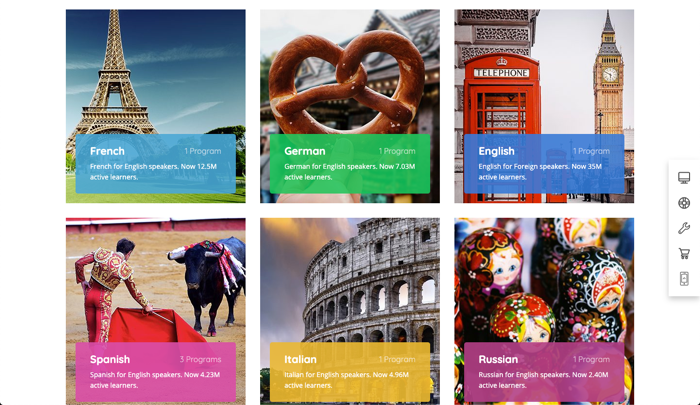
Task: Open the German language heading
Action: pyautogui.click(x=304, y=151)
